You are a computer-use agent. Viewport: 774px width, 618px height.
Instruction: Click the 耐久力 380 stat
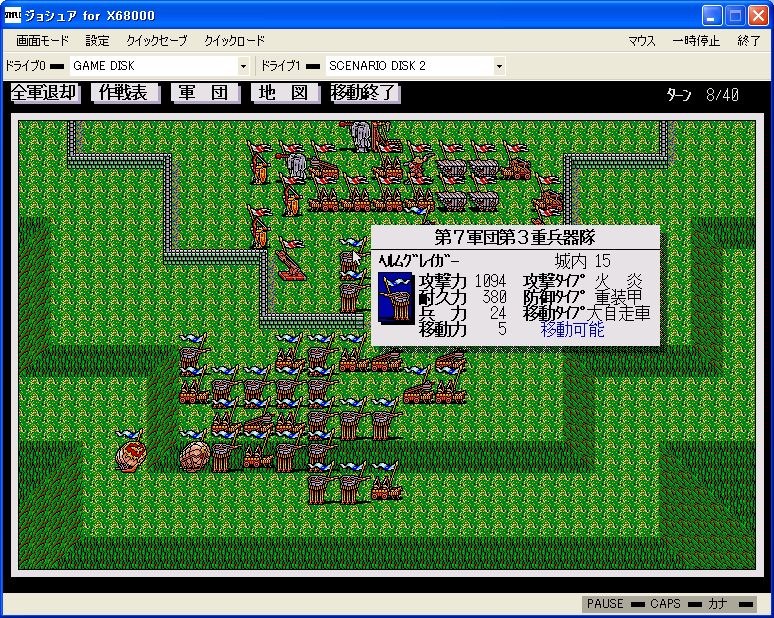pos(463,297)
